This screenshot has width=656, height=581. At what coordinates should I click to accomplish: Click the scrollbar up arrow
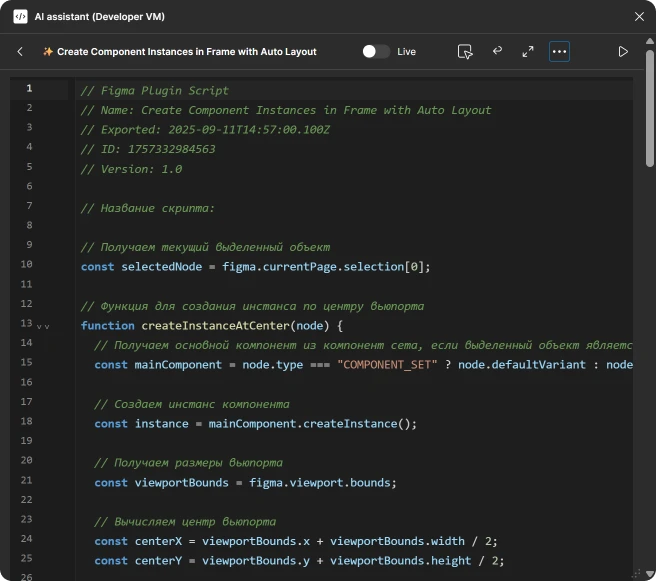[x=649, y=41]
